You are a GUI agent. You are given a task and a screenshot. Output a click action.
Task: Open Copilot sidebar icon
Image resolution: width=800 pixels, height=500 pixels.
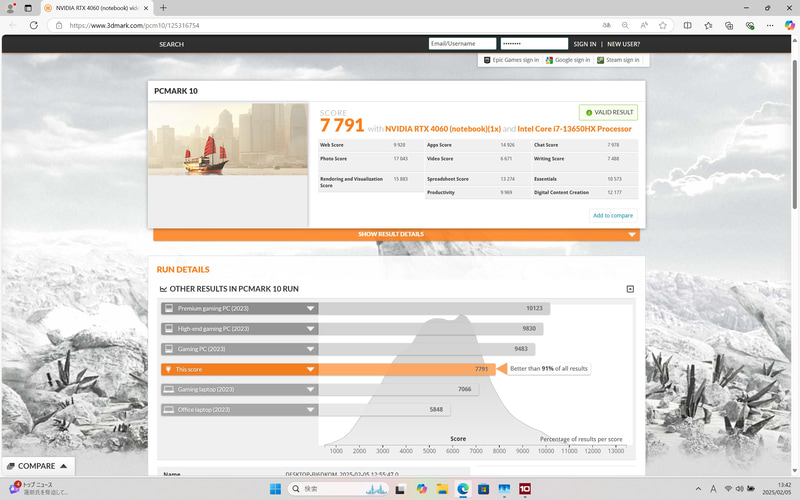[x=789, y=25]
